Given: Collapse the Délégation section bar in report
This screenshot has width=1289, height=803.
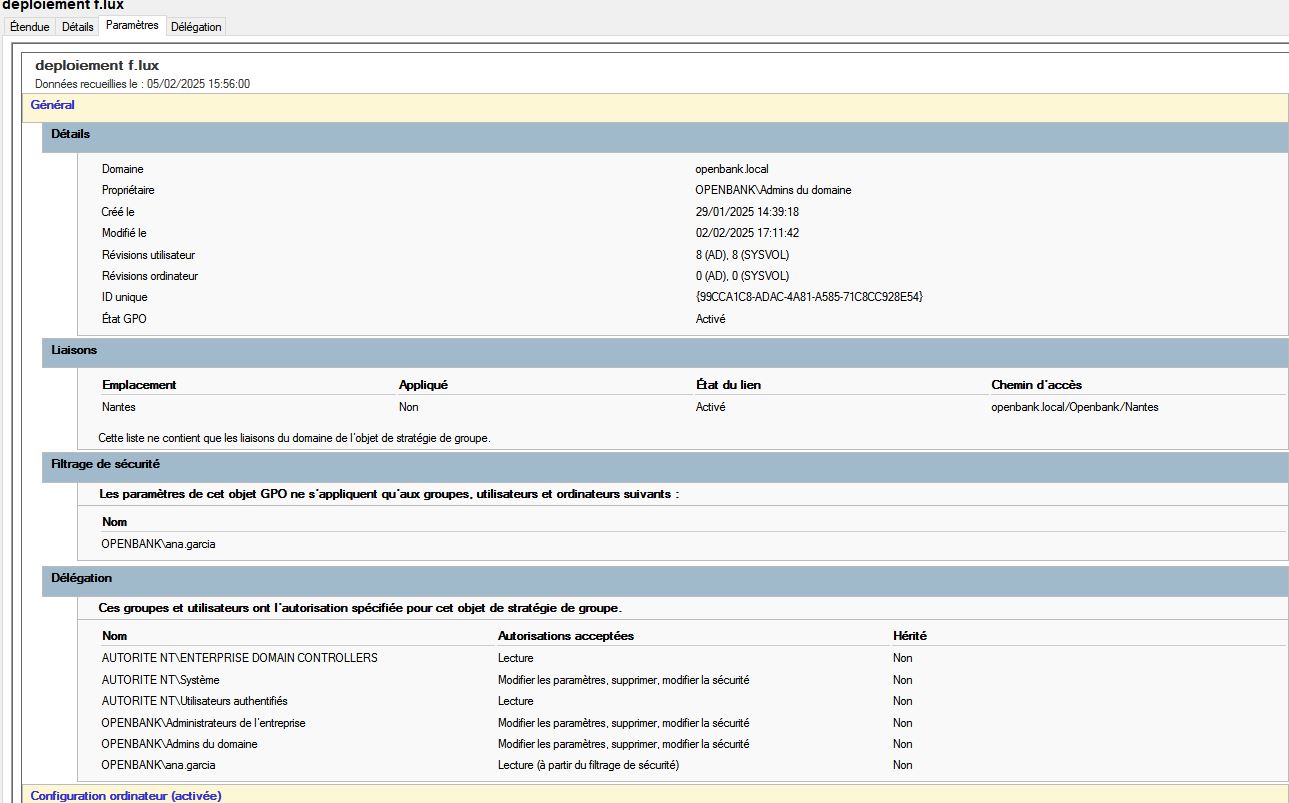Looking at the screenshot, I should [82, 578].
